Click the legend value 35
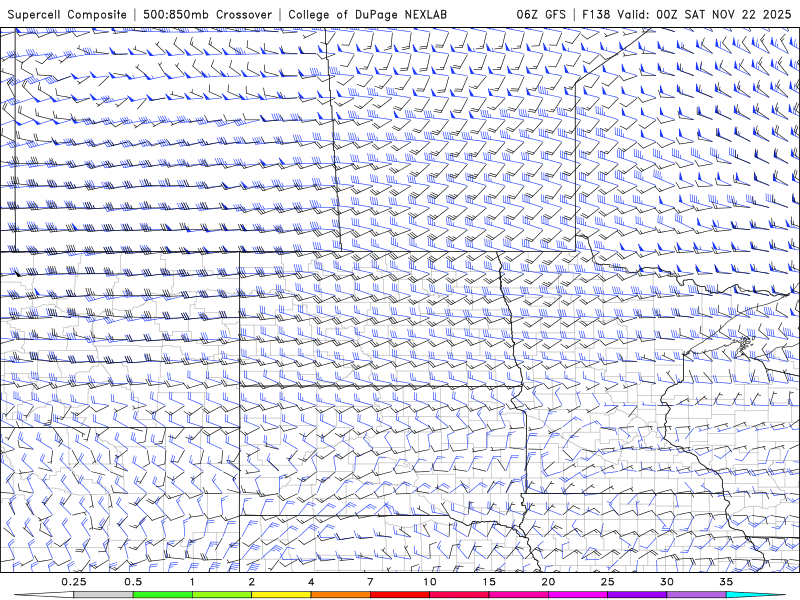 [x=726, y=582]
